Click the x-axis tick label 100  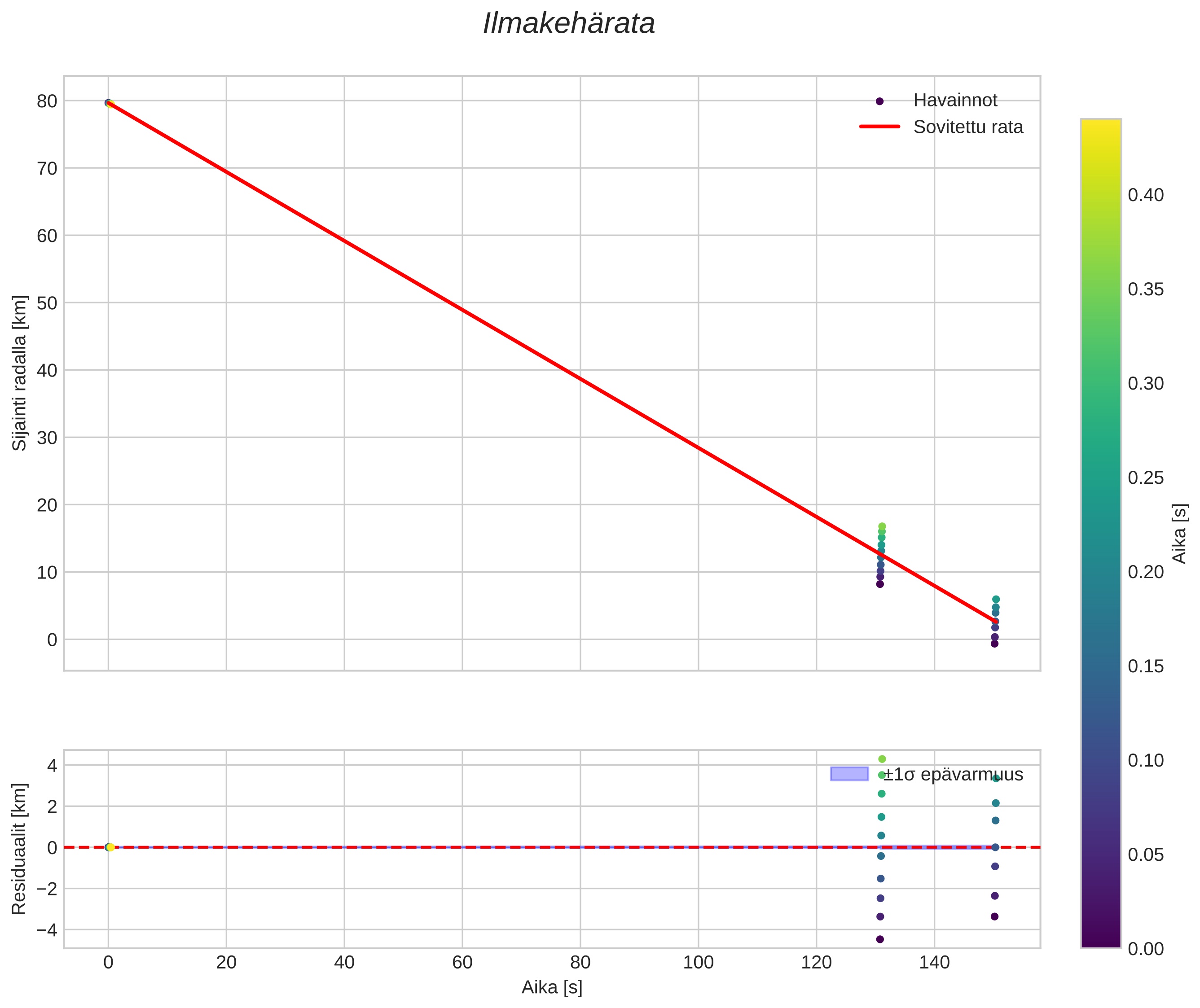[x=698, y=963]
